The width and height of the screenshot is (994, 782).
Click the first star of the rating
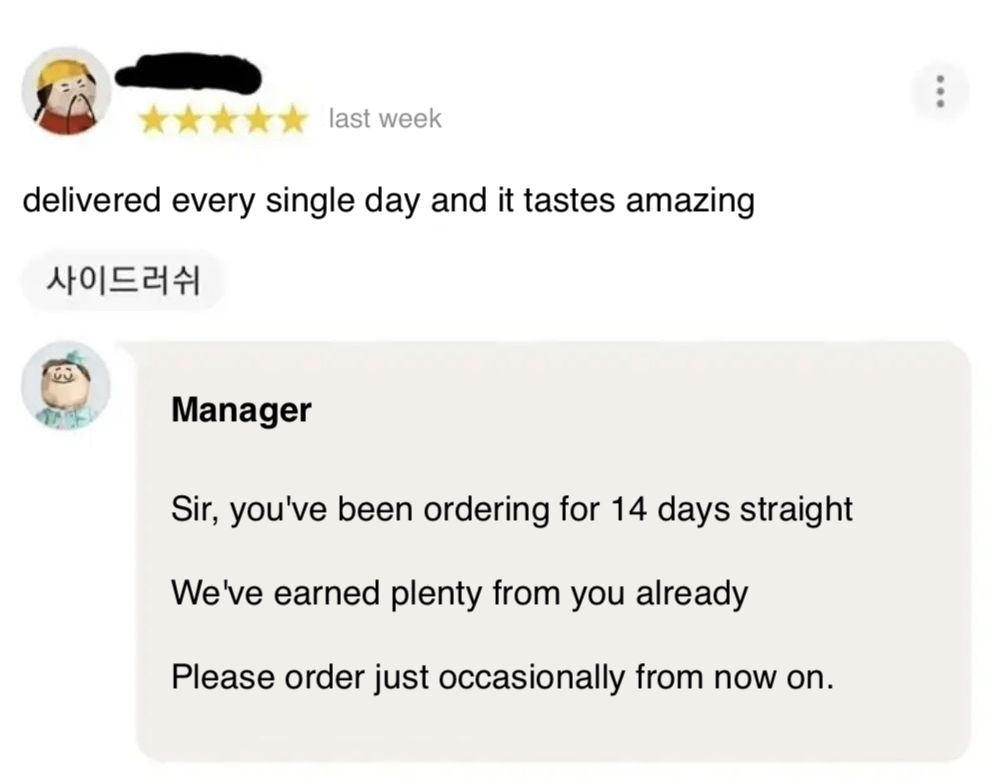[154, 120]
